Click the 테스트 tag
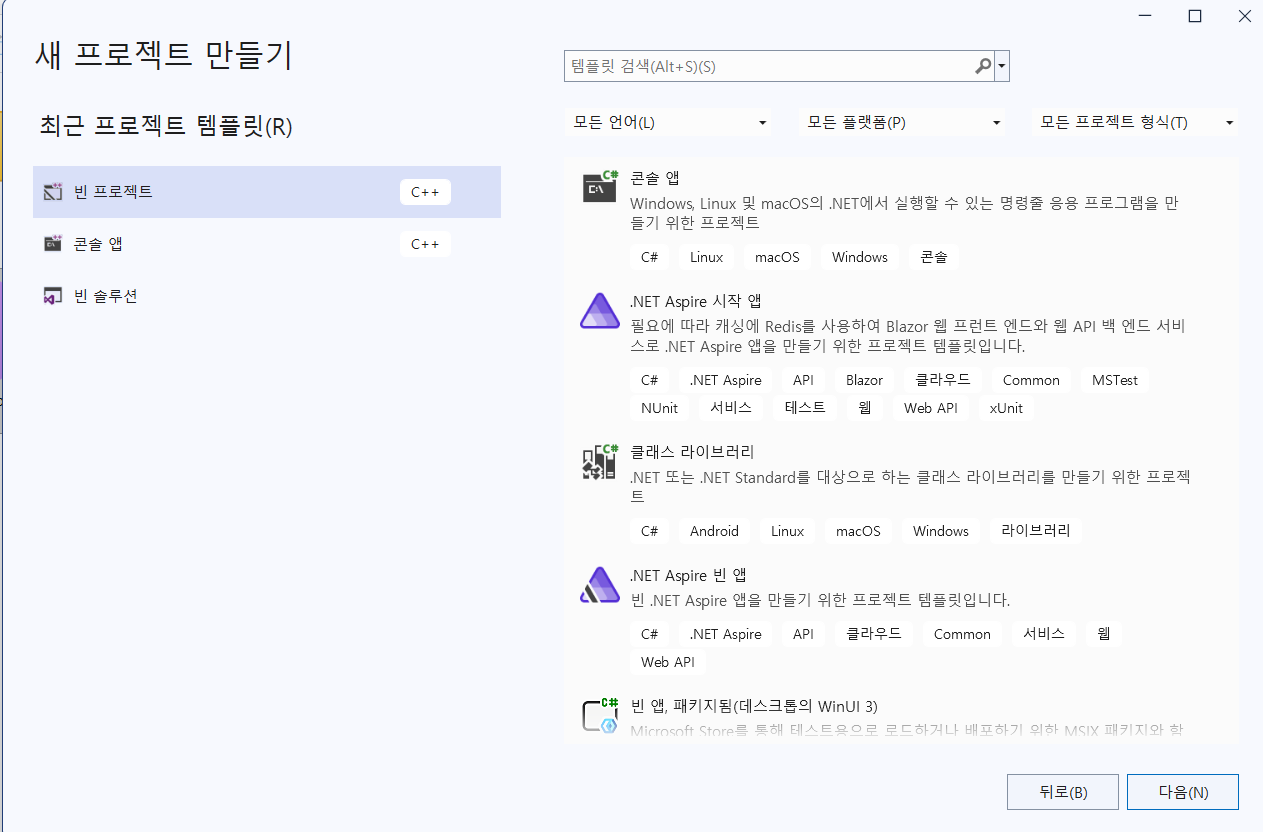Viewport: 1263px width, 832px height. pos(805,408)
